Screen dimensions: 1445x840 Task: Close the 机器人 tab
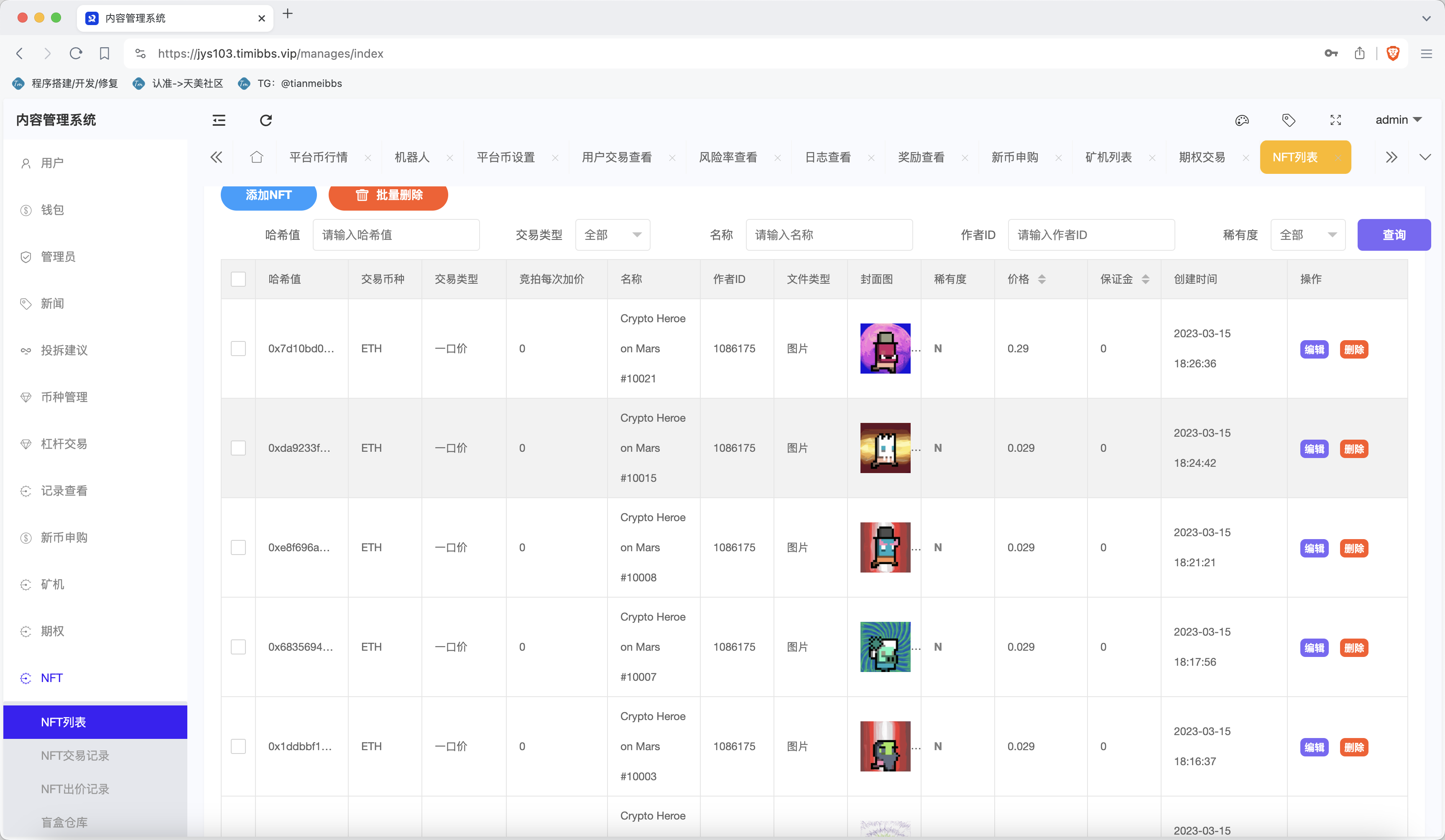click(x=450, y=158)
